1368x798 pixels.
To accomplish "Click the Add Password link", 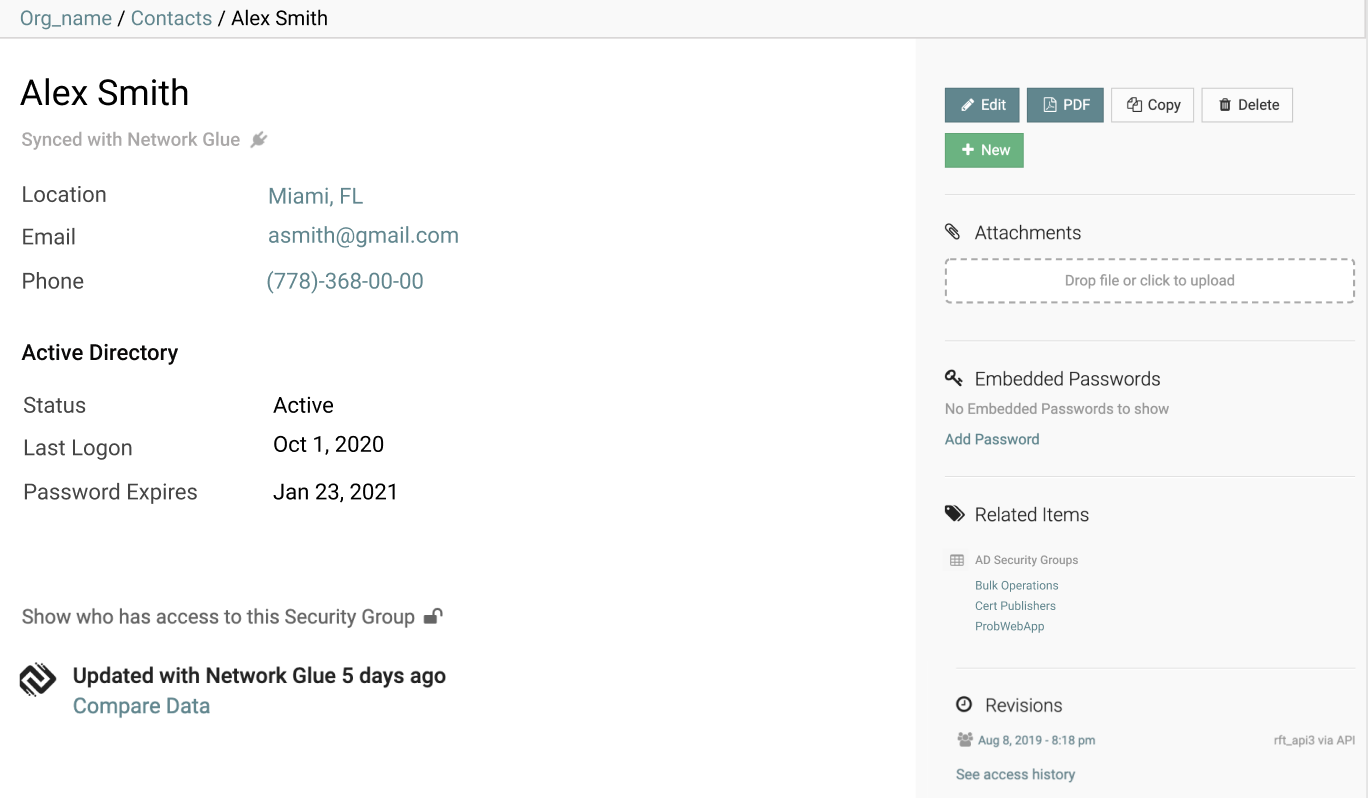I will tap(991, 439).
